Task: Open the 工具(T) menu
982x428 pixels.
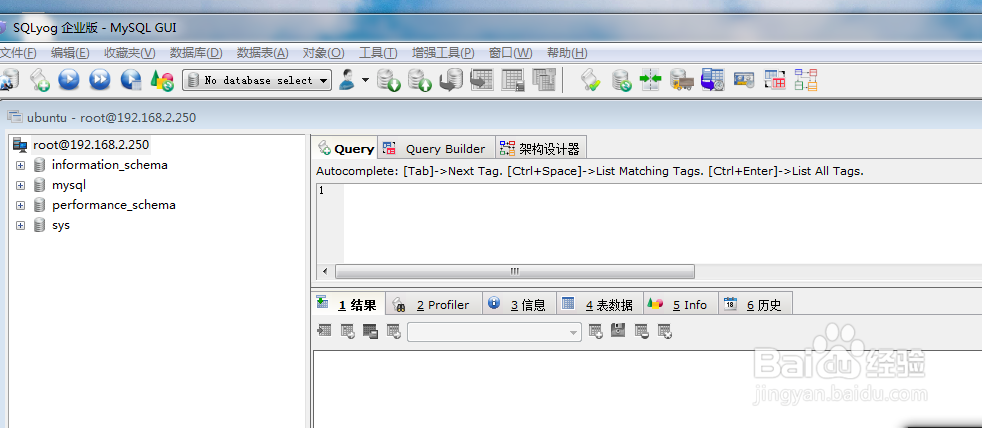Action: tap(378, 53)
